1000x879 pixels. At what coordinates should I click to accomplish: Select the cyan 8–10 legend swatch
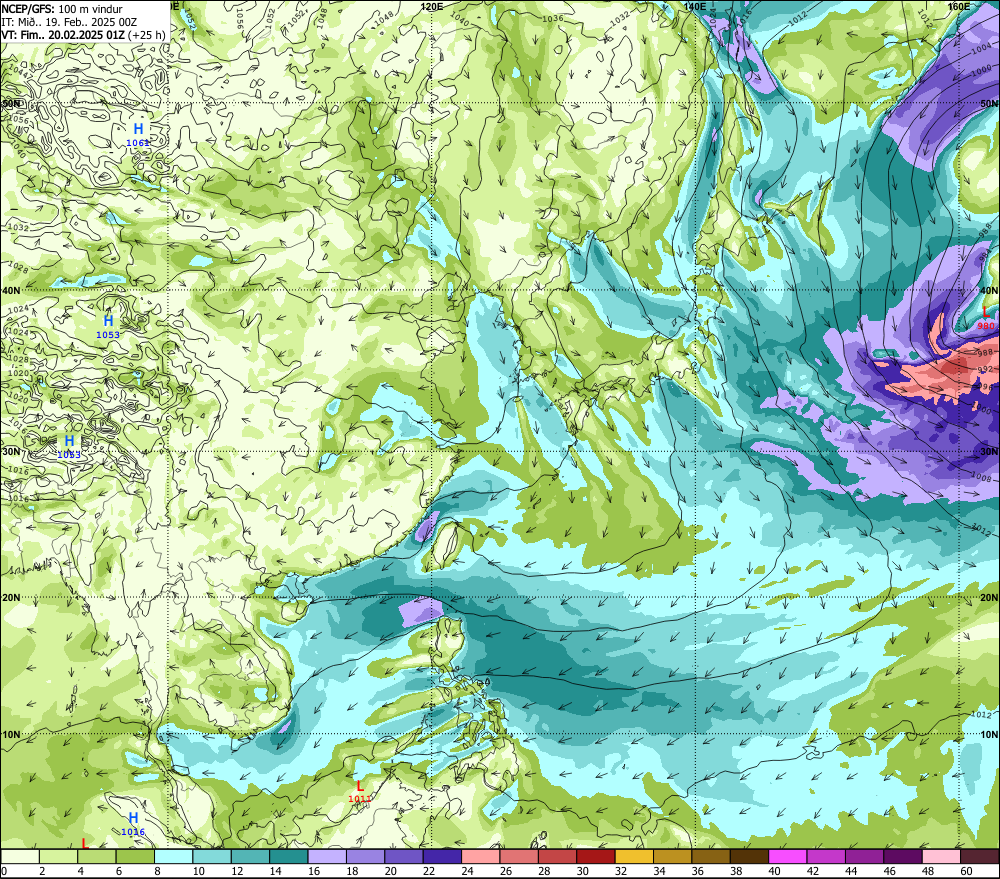[173, 856]
